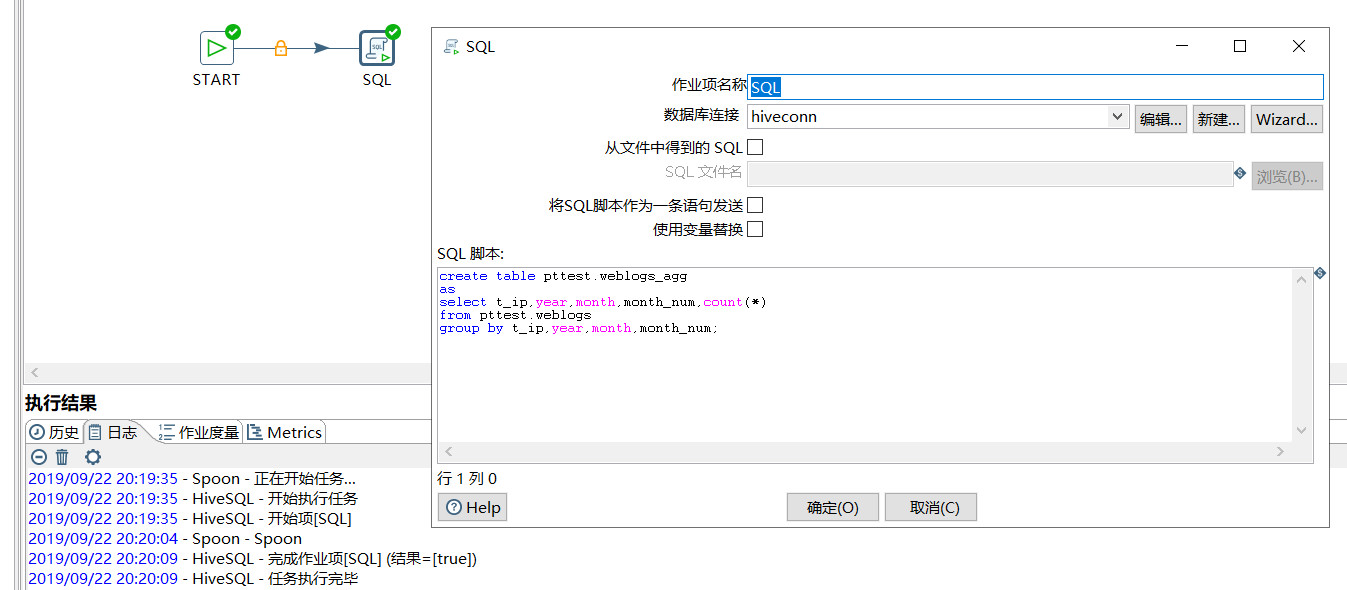Click the log line 'HiveSQL - 开始执行任务'

pos(193,498)
